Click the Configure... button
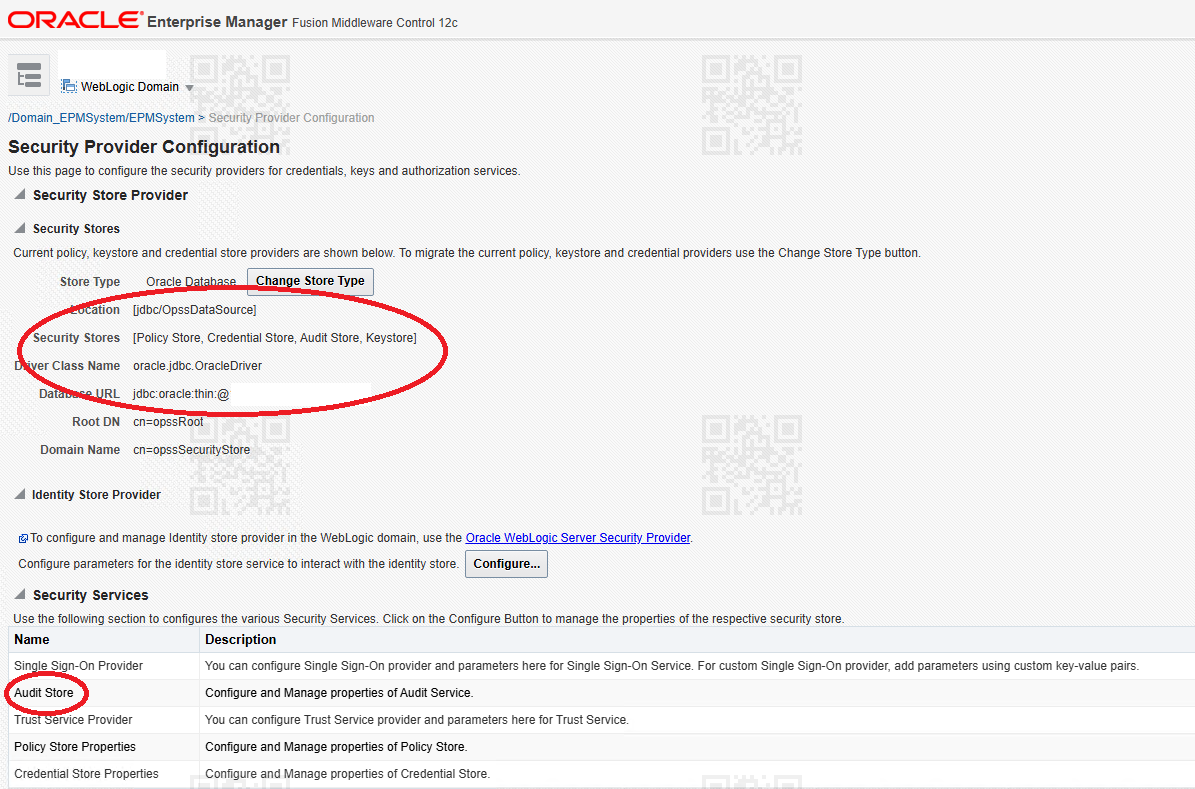Viewport: 1195px width, 789px height. point(506,564)
